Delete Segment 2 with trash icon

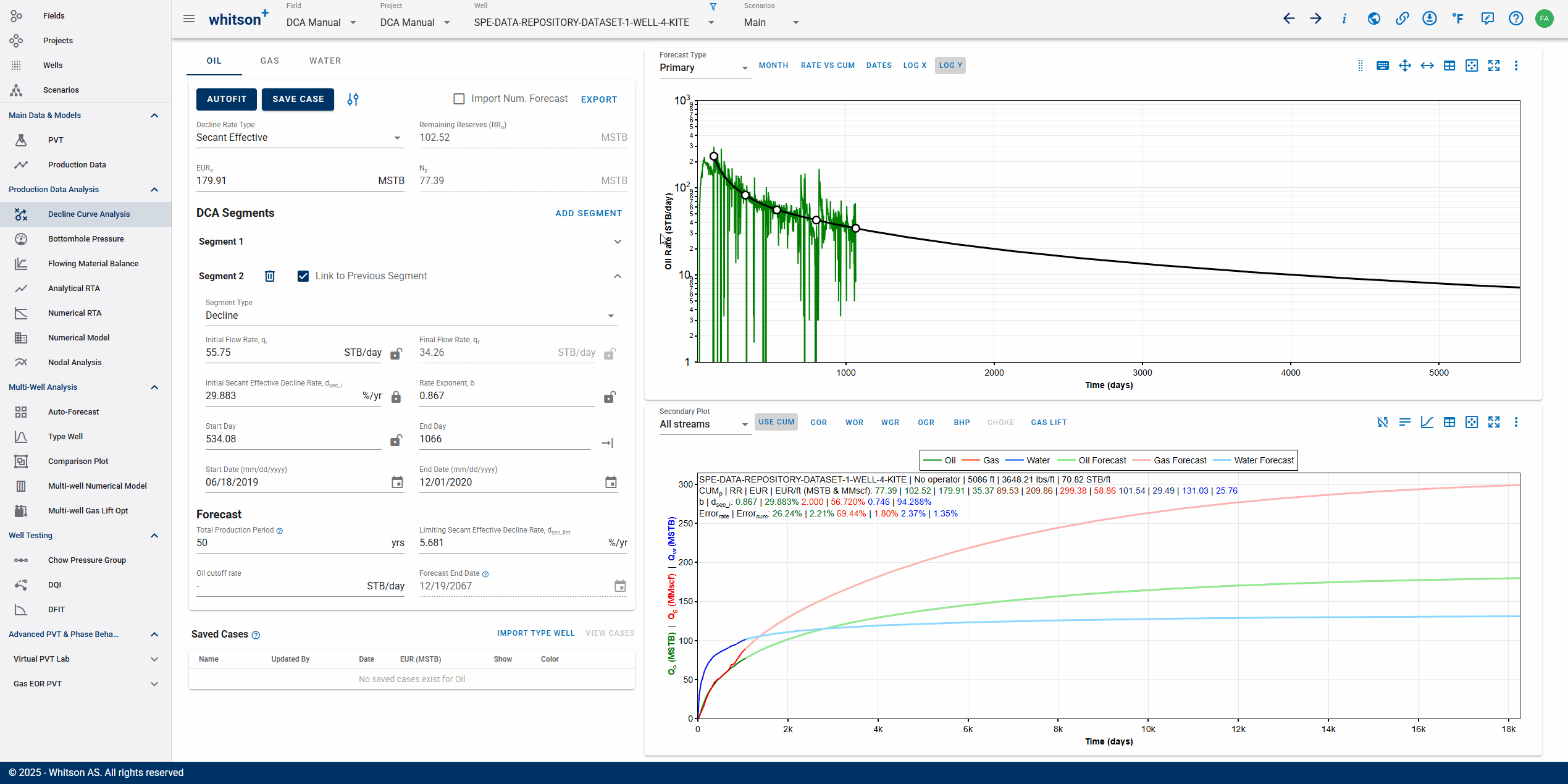(x=270, y=276)
